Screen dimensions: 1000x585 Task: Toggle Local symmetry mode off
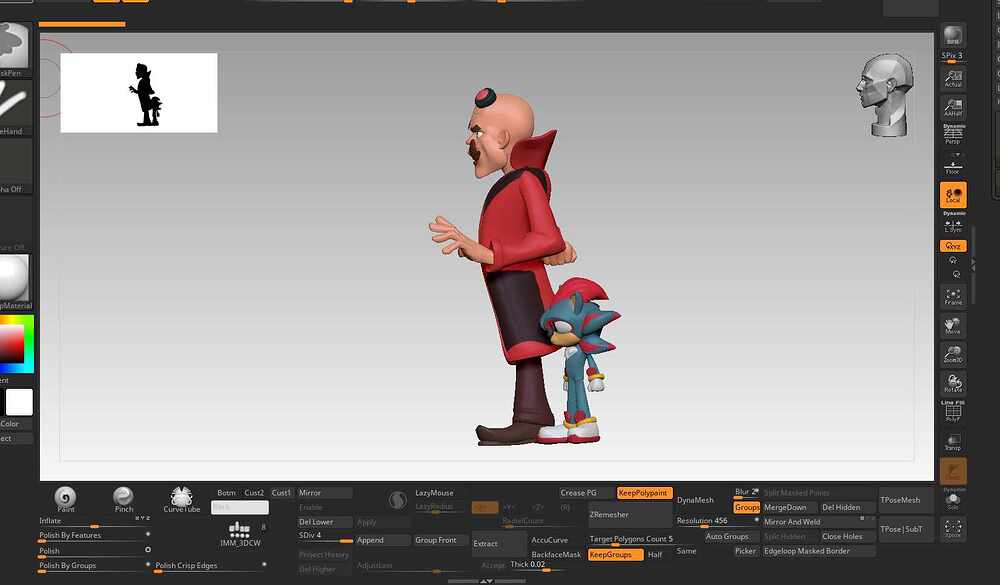point(953,195)
